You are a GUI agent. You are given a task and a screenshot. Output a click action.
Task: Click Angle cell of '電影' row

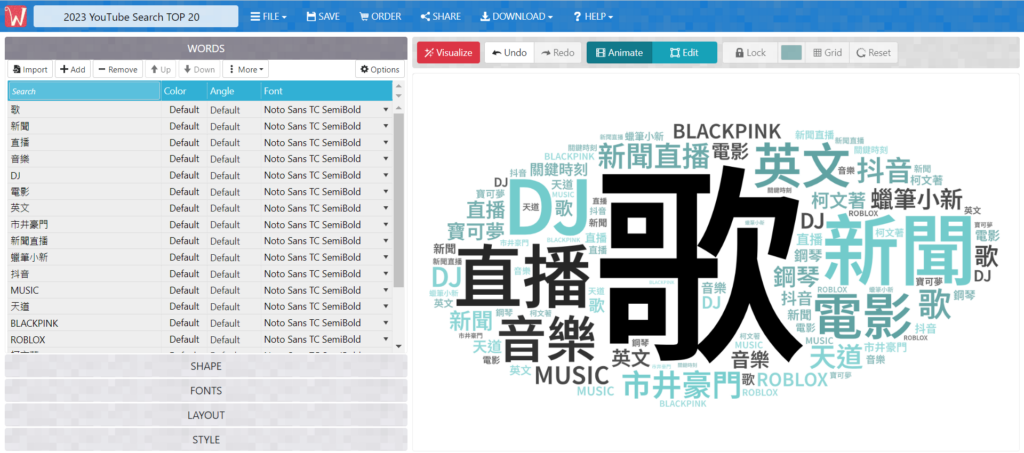[234, 191]
